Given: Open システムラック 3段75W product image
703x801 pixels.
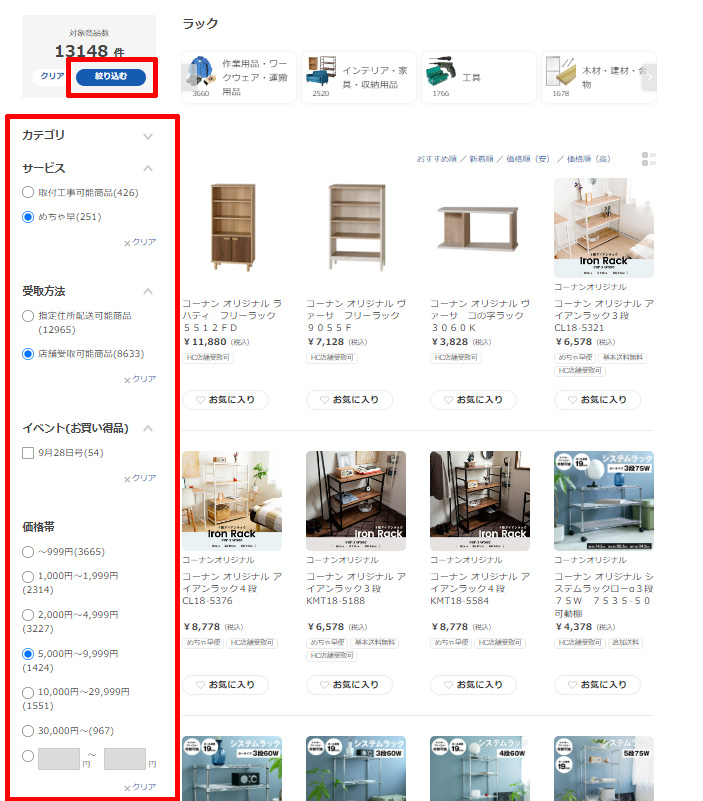Looking at the screenshot, I should 604,501.
